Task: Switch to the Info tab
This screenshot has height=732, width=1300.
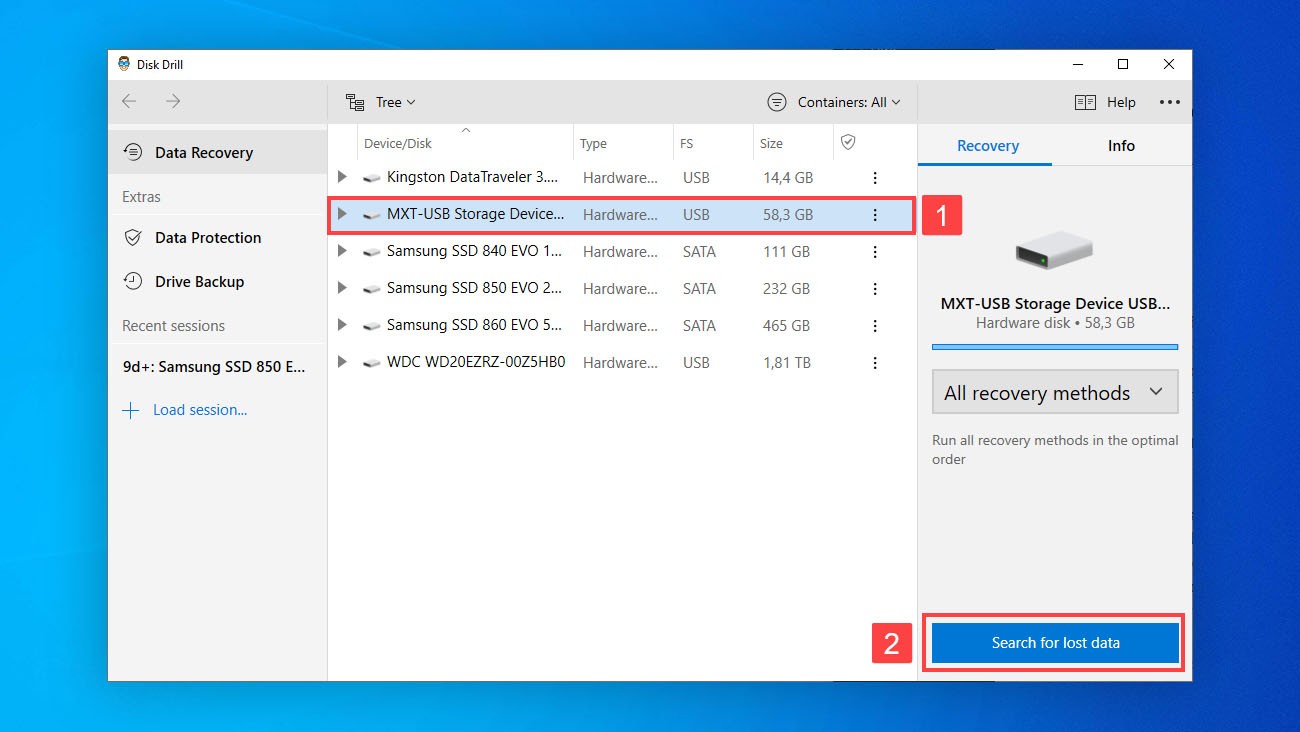Action: (x=1121, y=146)
